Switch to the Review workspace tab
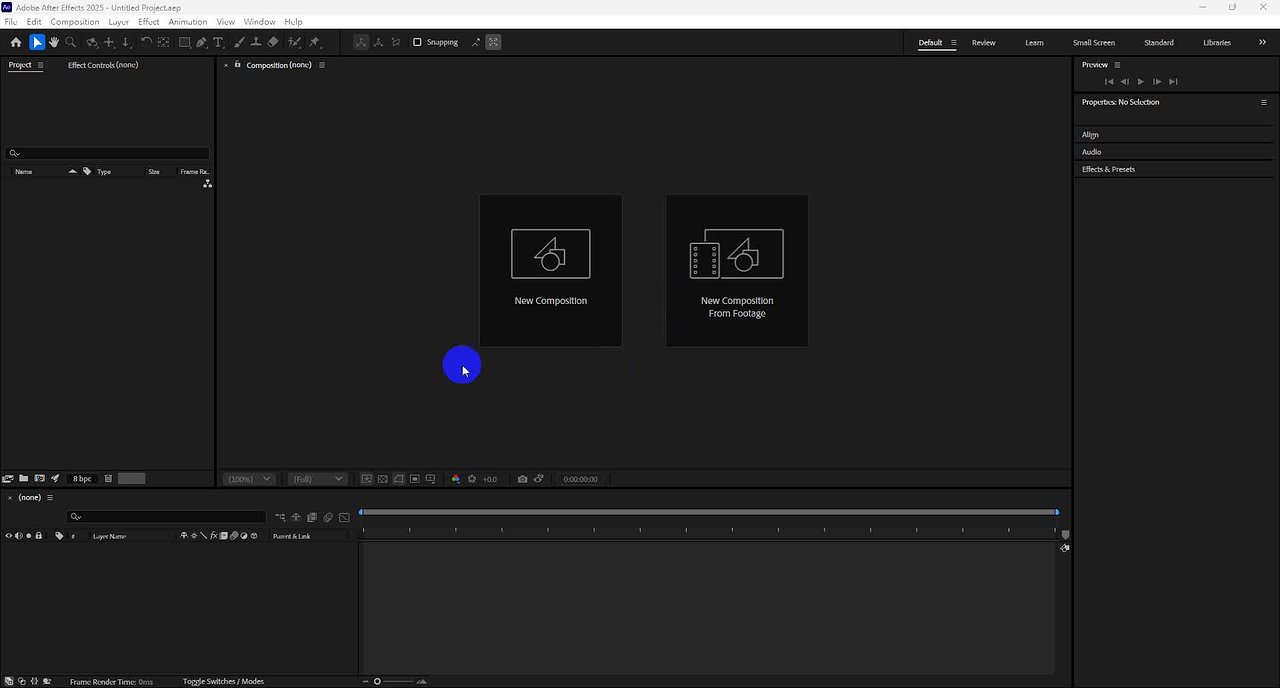This screenshot has height=688, width=1280. [983, 42]
